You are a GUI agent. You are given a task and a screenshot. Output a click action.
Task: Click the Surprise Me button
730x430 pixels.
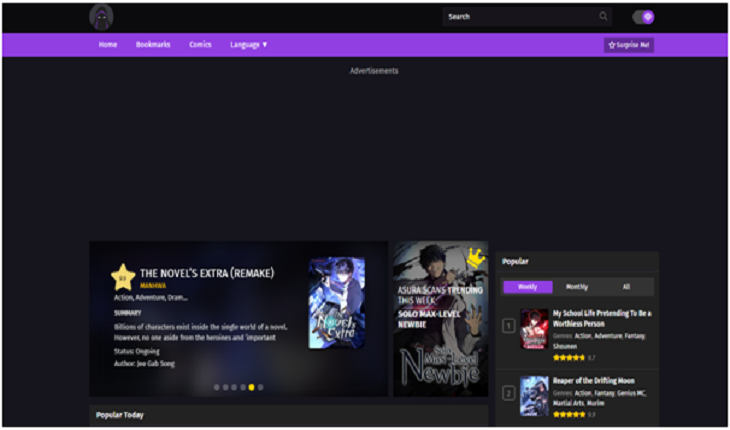click(629, 45)
